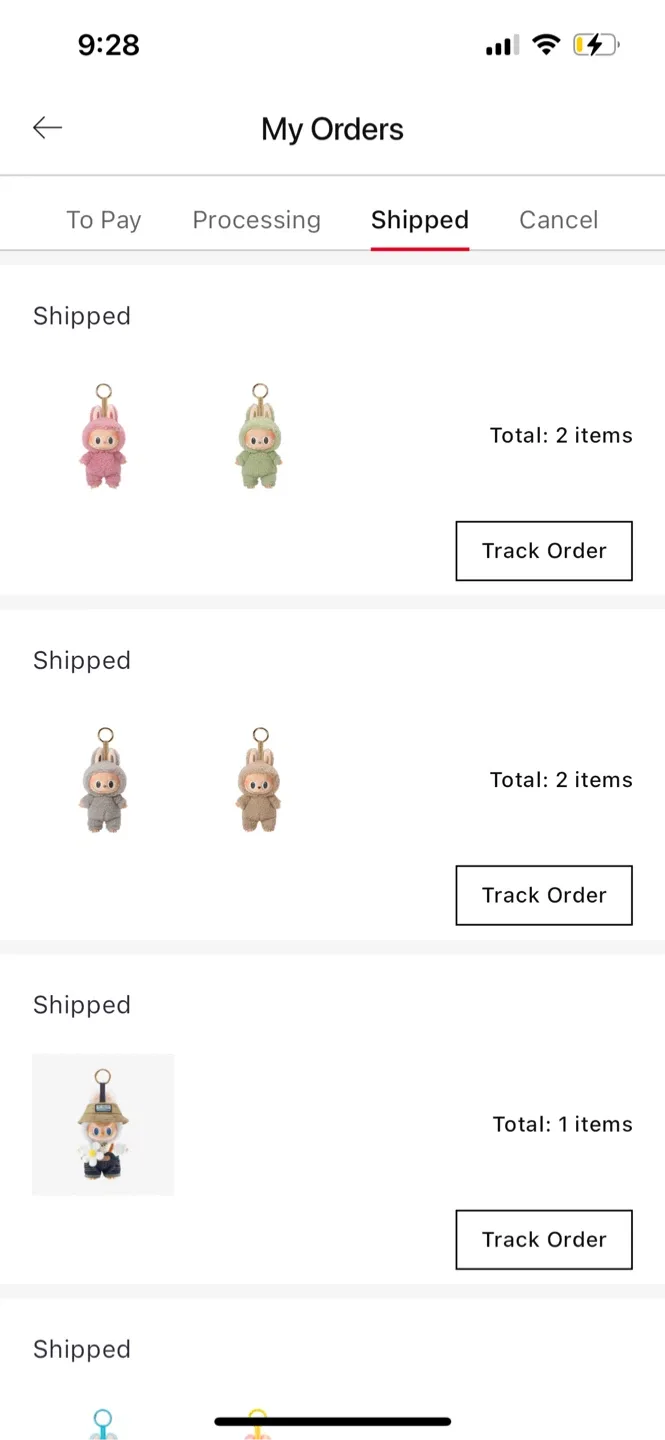Screen dimensions: 665x1440
Task: Tap the My Orders page title
Action: [332, 129]
